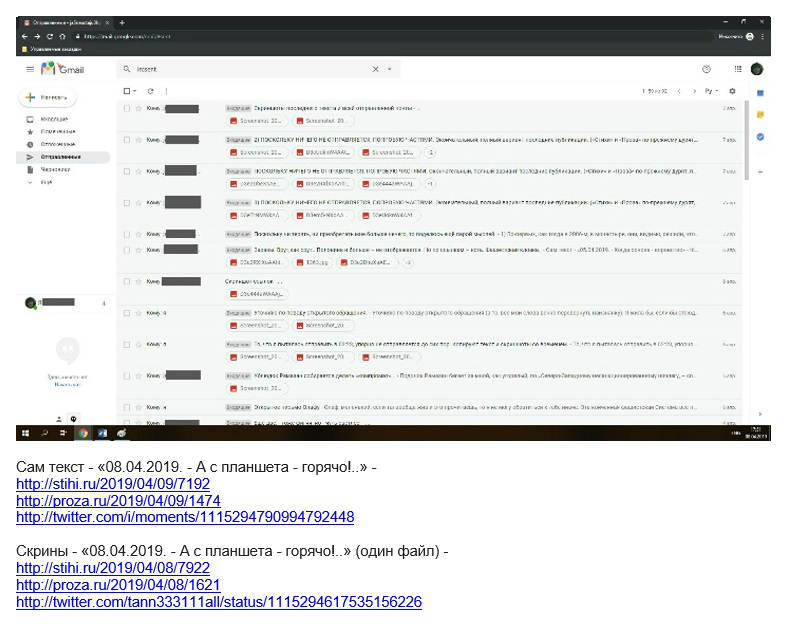Screen dimensions: 788x628
Task: Refresh the Gmail message list
Action: pyautogui.click(x=150, y=91)
